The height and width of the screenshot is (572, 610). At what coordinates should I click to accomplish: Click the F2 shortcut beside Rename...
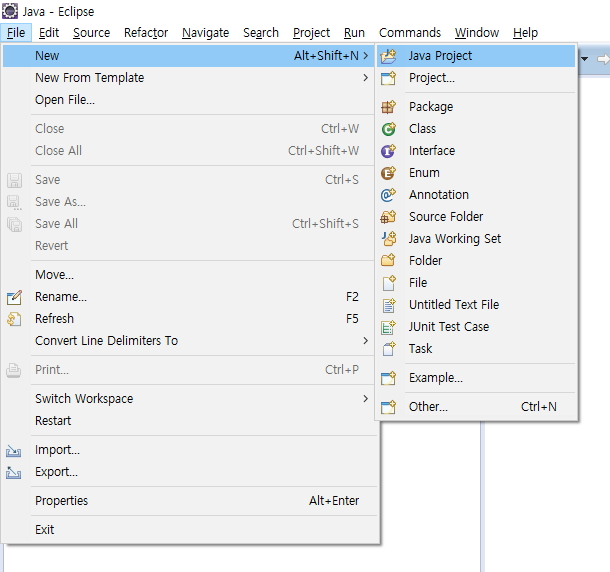(x=352, y=297)
